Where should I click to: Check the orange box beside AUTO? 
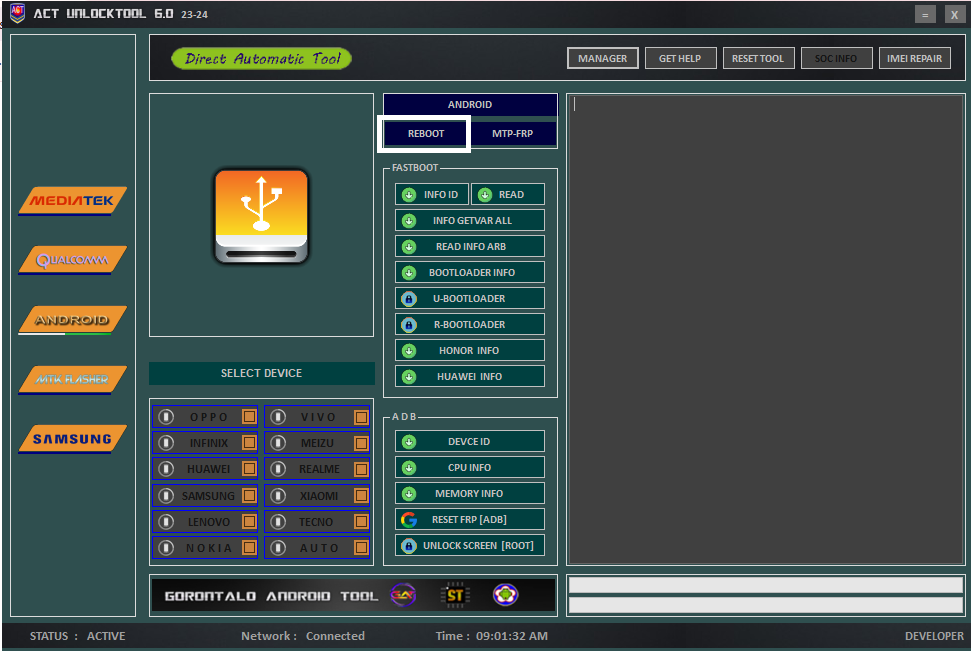pyautogui.click(x=361, y=548)
